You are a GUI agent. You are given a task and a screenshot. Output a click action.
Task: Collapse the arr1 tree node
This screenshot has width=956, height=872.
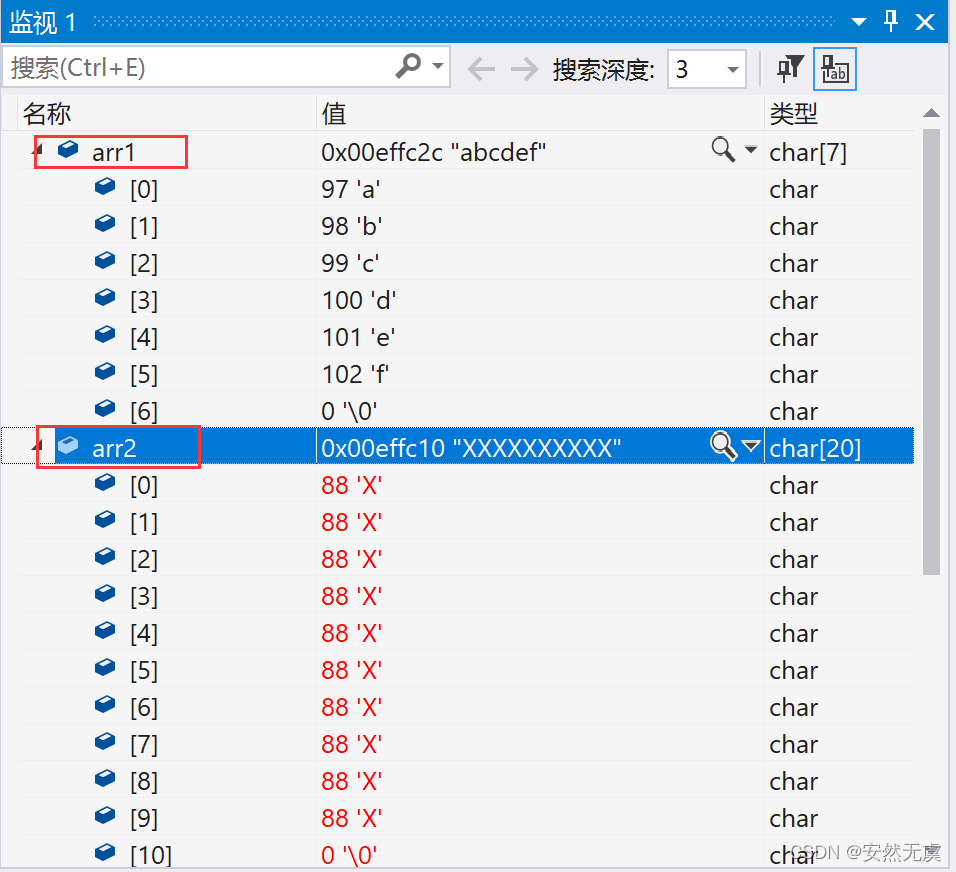[x=38, y=148]
